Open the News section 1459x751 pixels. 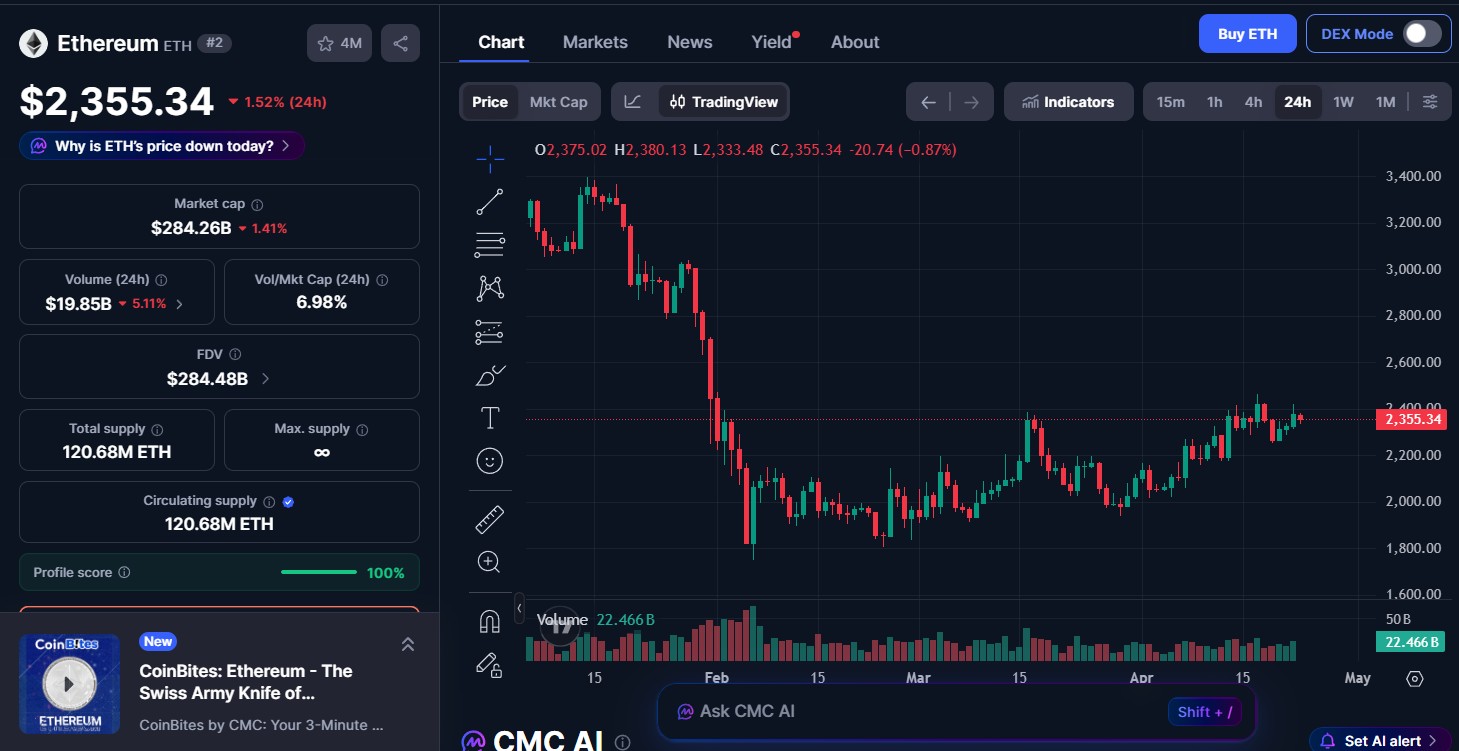coord(689,41)
